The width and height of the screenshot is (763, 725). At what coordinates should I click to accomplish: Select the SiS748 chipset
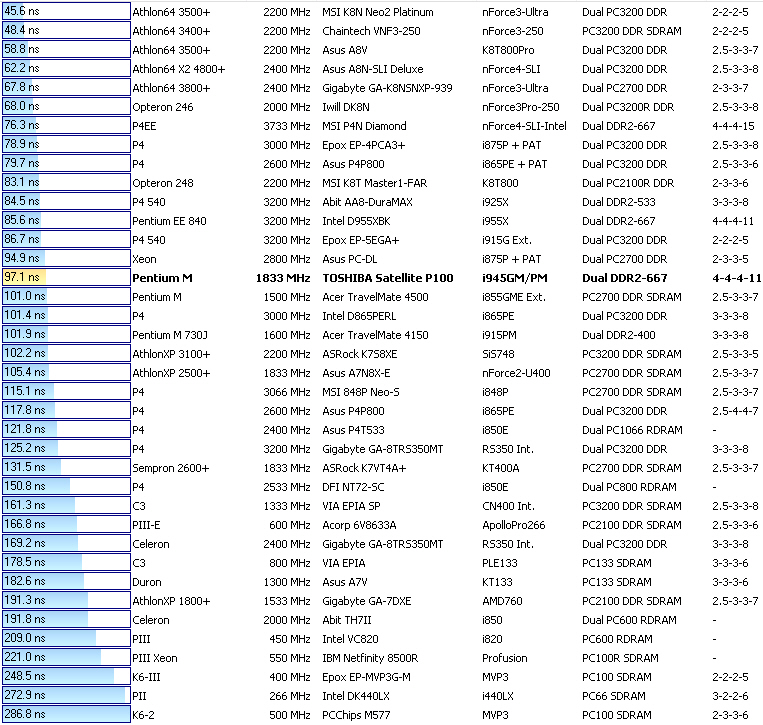498,354
